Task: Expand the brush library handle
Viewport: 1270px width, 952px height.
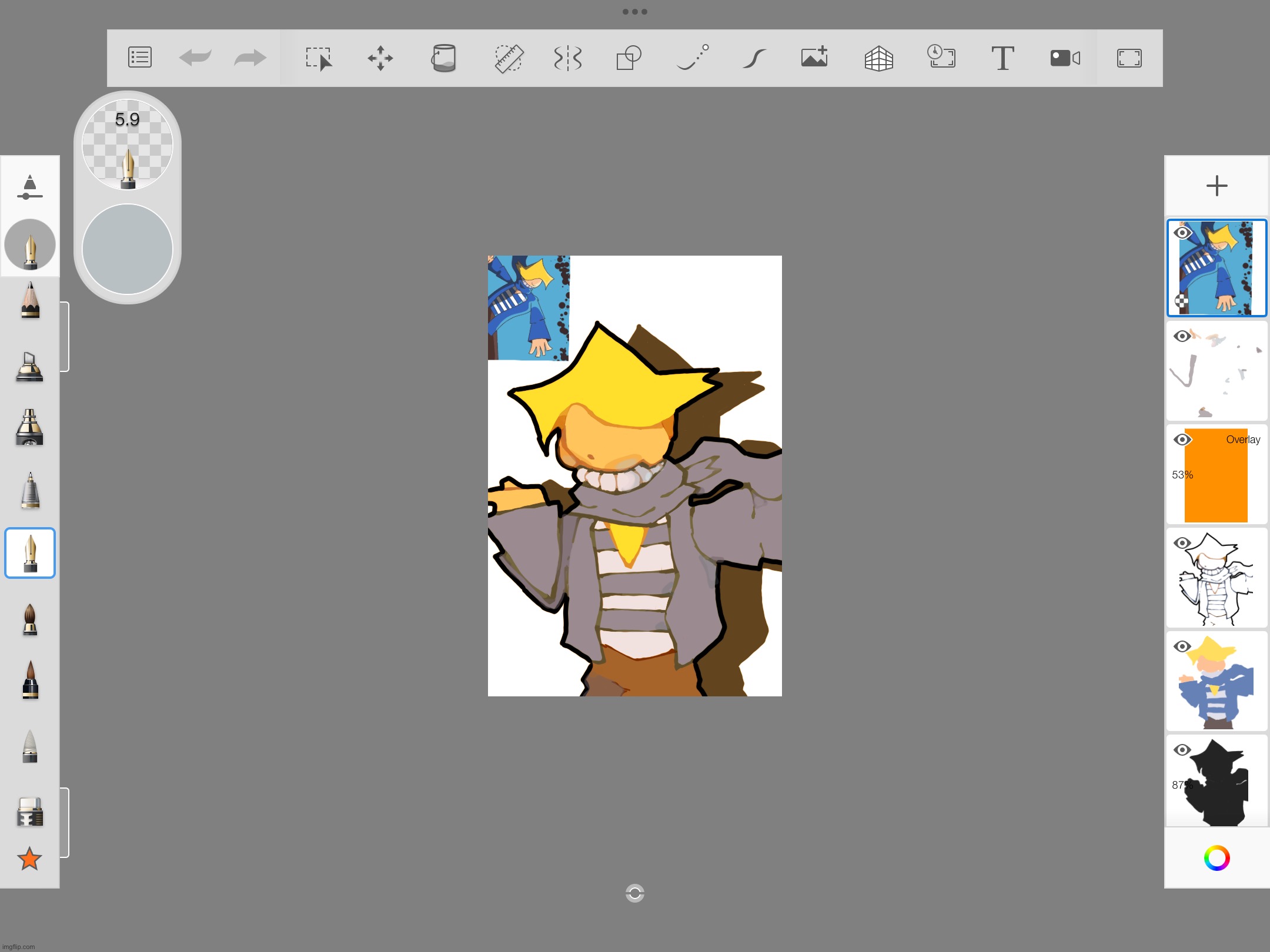Action: [x=65, y=336]
